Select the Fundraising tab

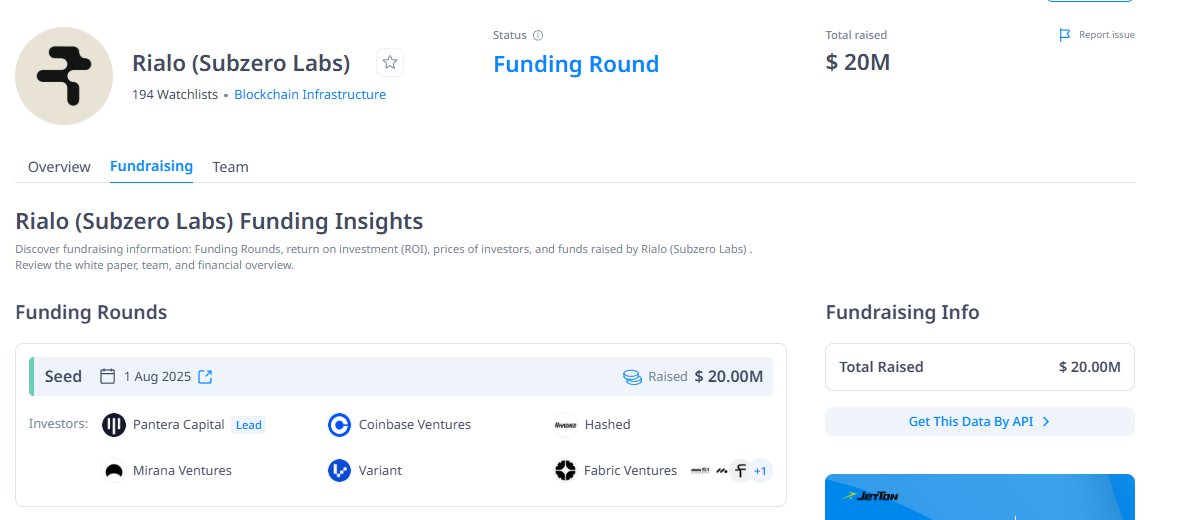click(x=151, y=166)
